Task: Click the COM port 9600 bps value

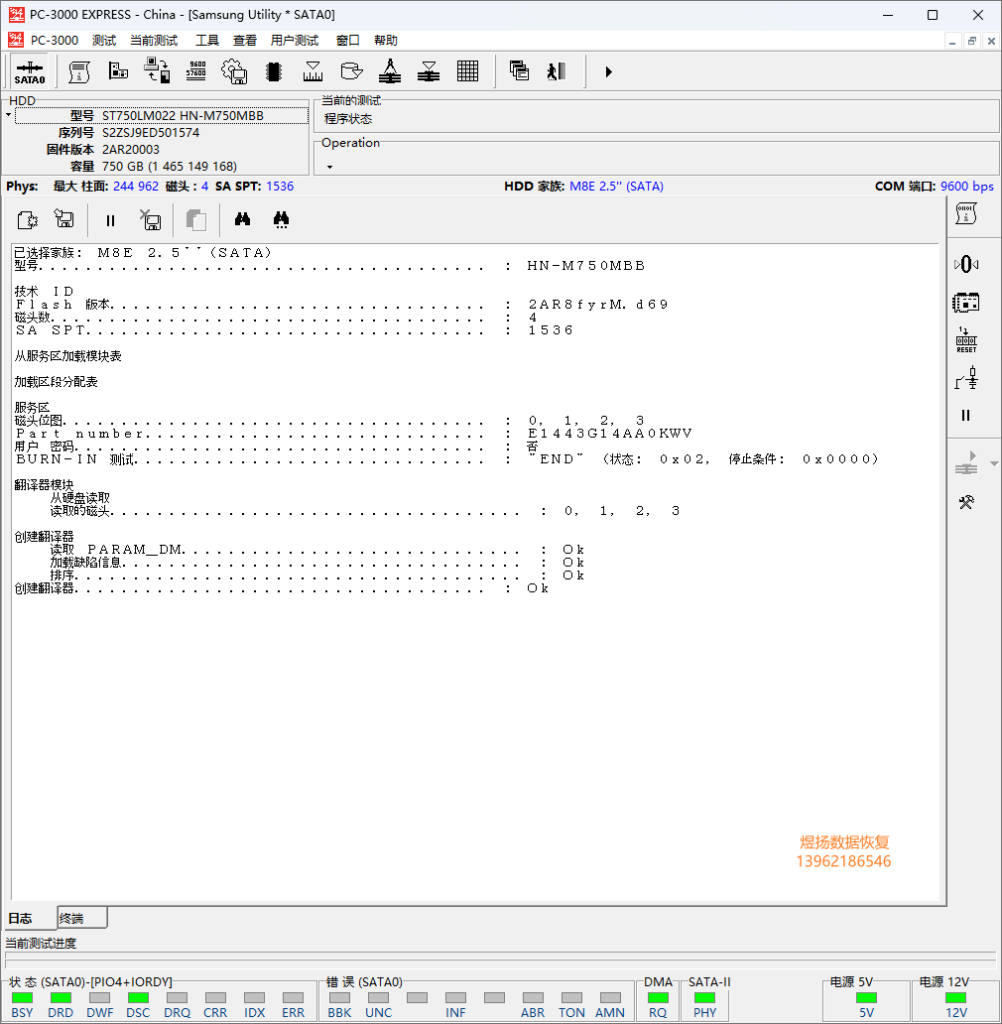Action: (967, 186)
